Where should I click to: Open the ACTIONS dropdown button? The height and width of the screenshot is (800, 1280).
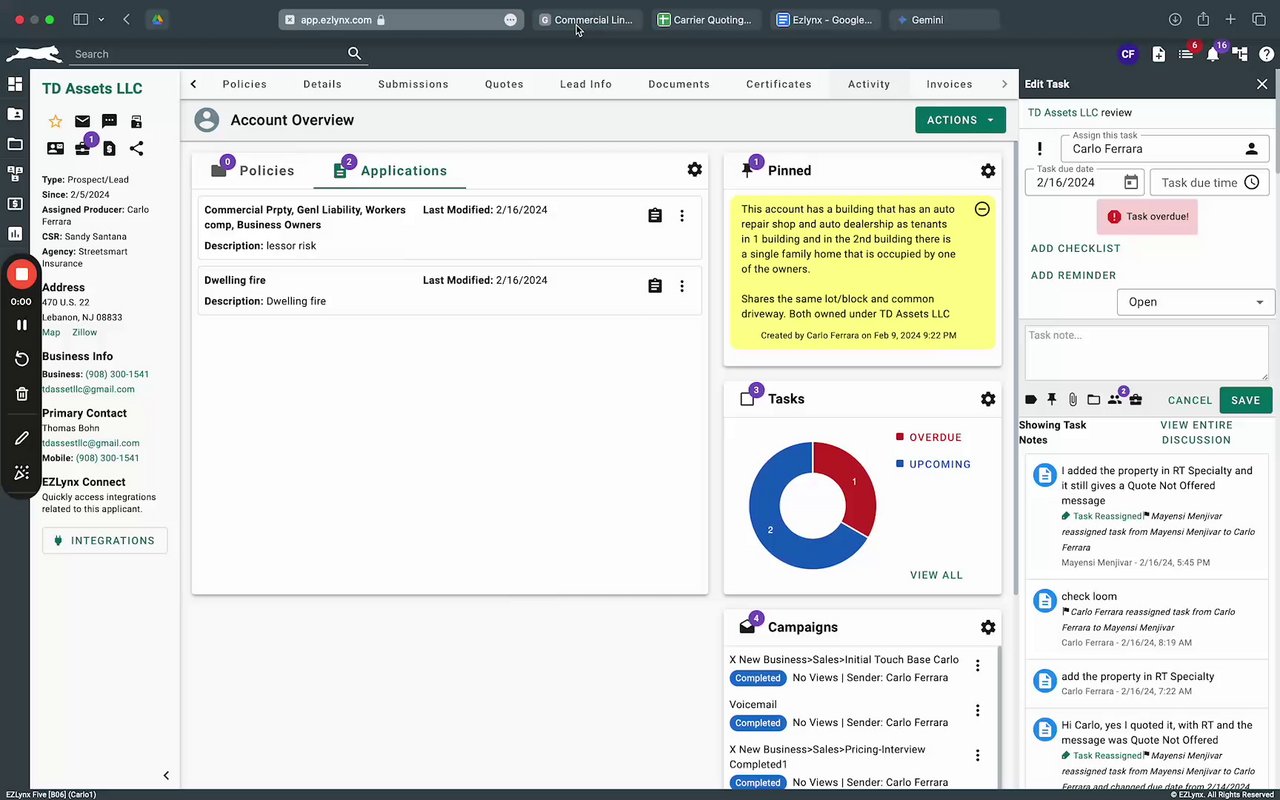coord(960,120)
